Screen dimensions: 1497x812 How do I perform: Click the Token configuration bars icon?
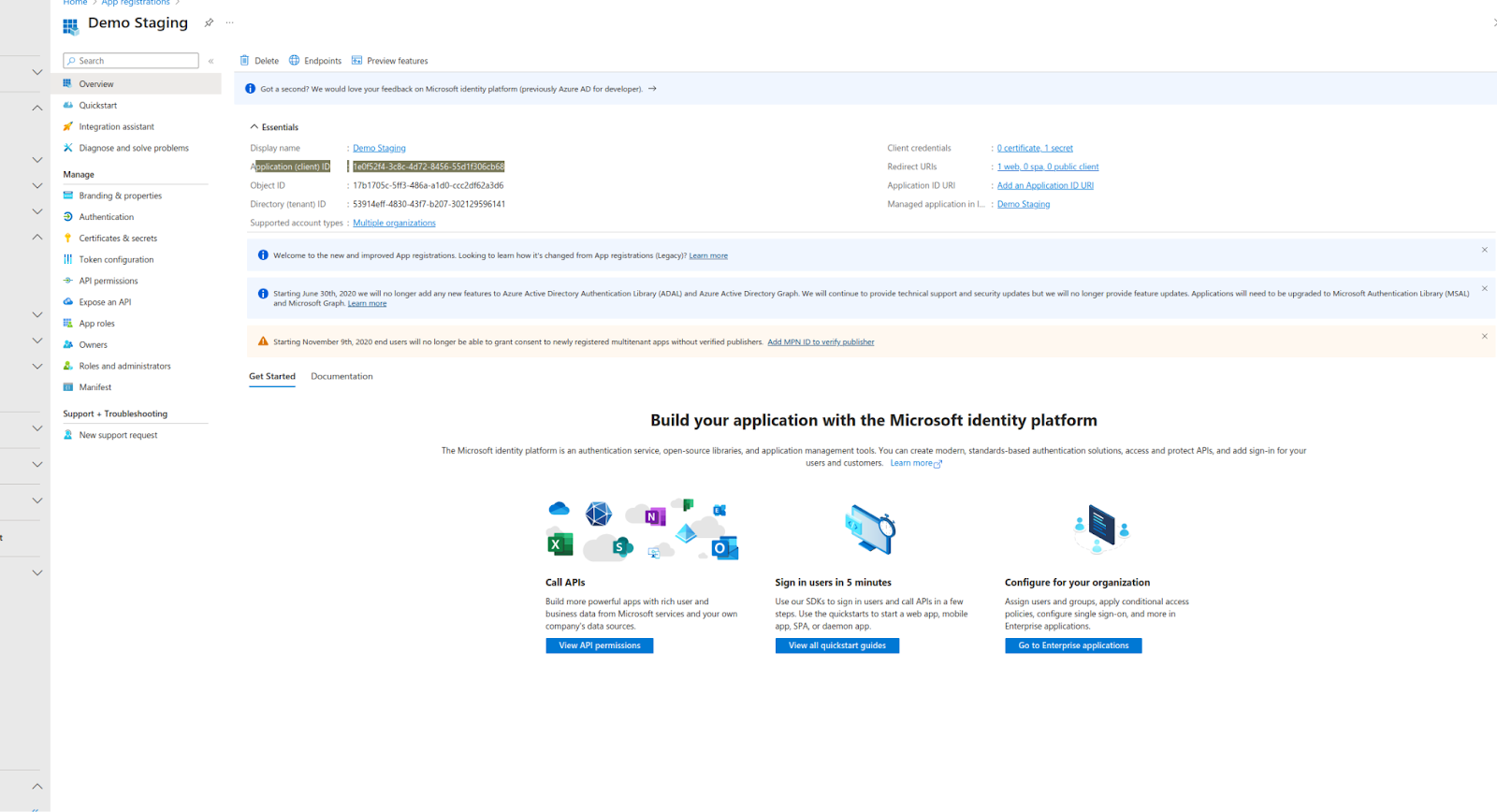(67, 259)
